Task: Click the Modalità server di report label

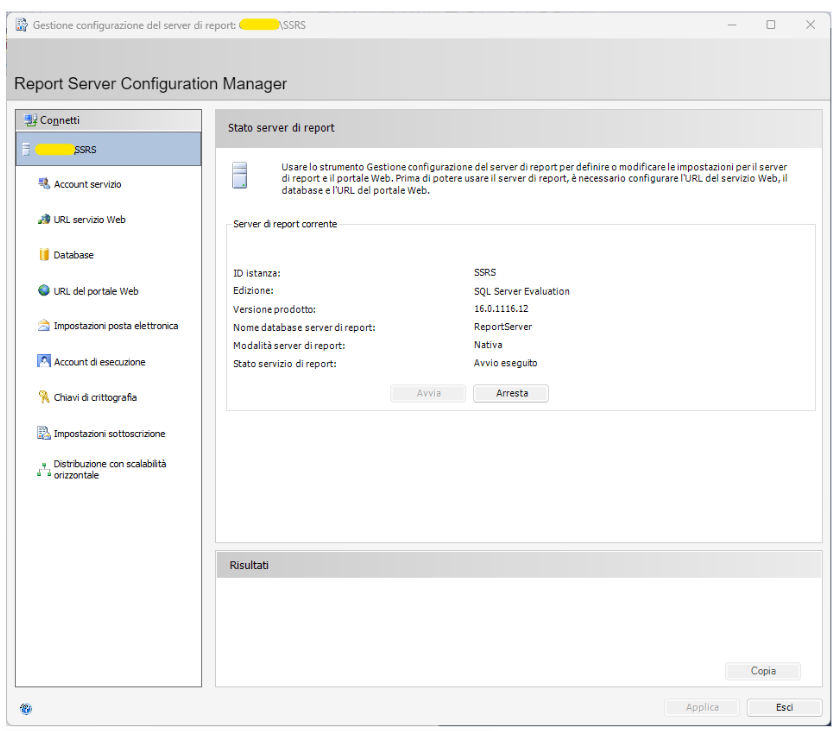Action: click(x=289, y=345)
